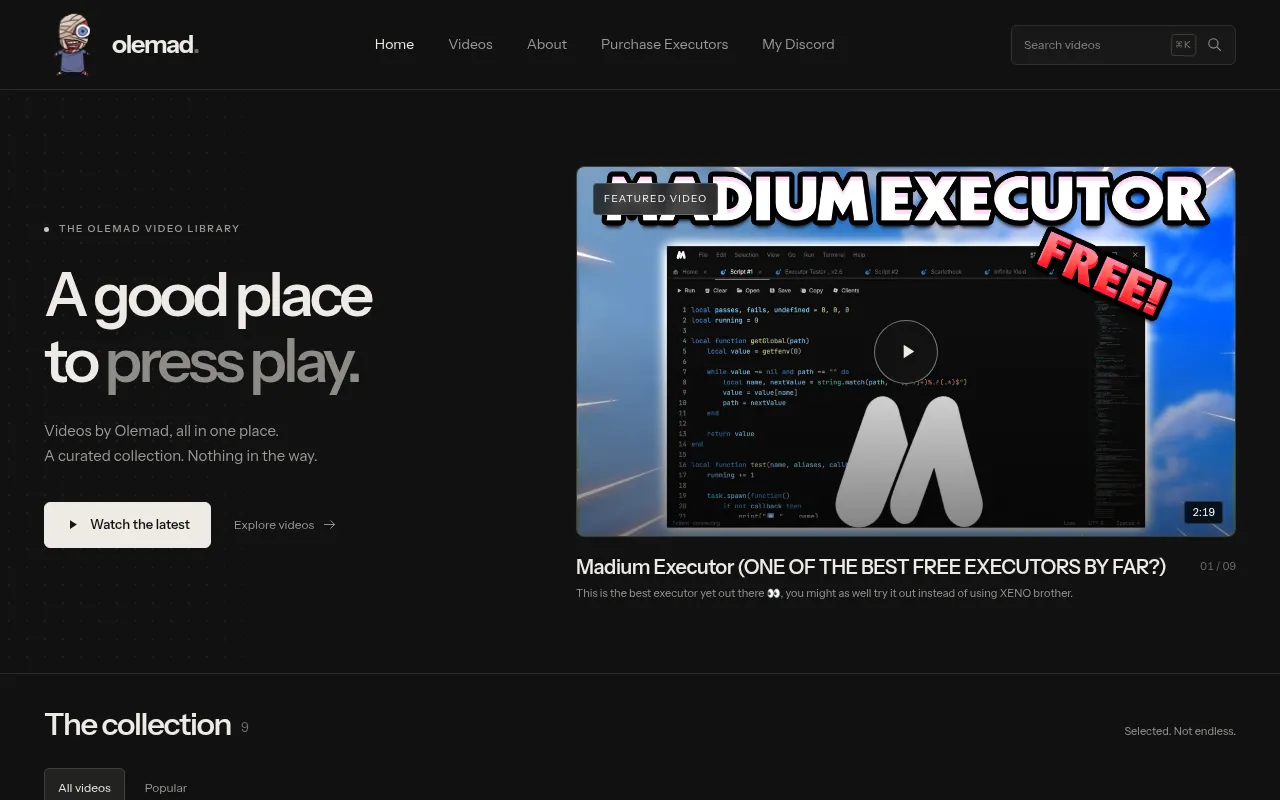Click the arrow icon beside Explore videos
Image resolution: width=1280 pixels, height=800 pixels.
tap(330, 525)
